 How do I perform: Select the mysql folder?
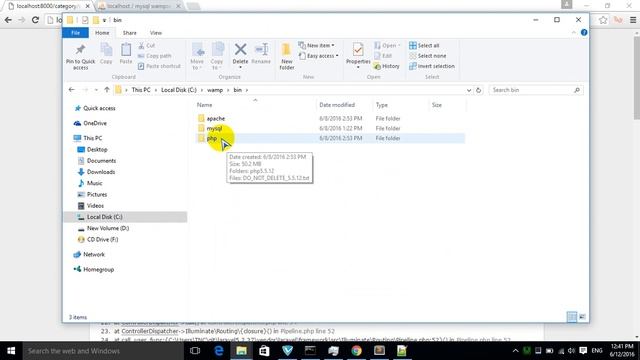[214, 128]
